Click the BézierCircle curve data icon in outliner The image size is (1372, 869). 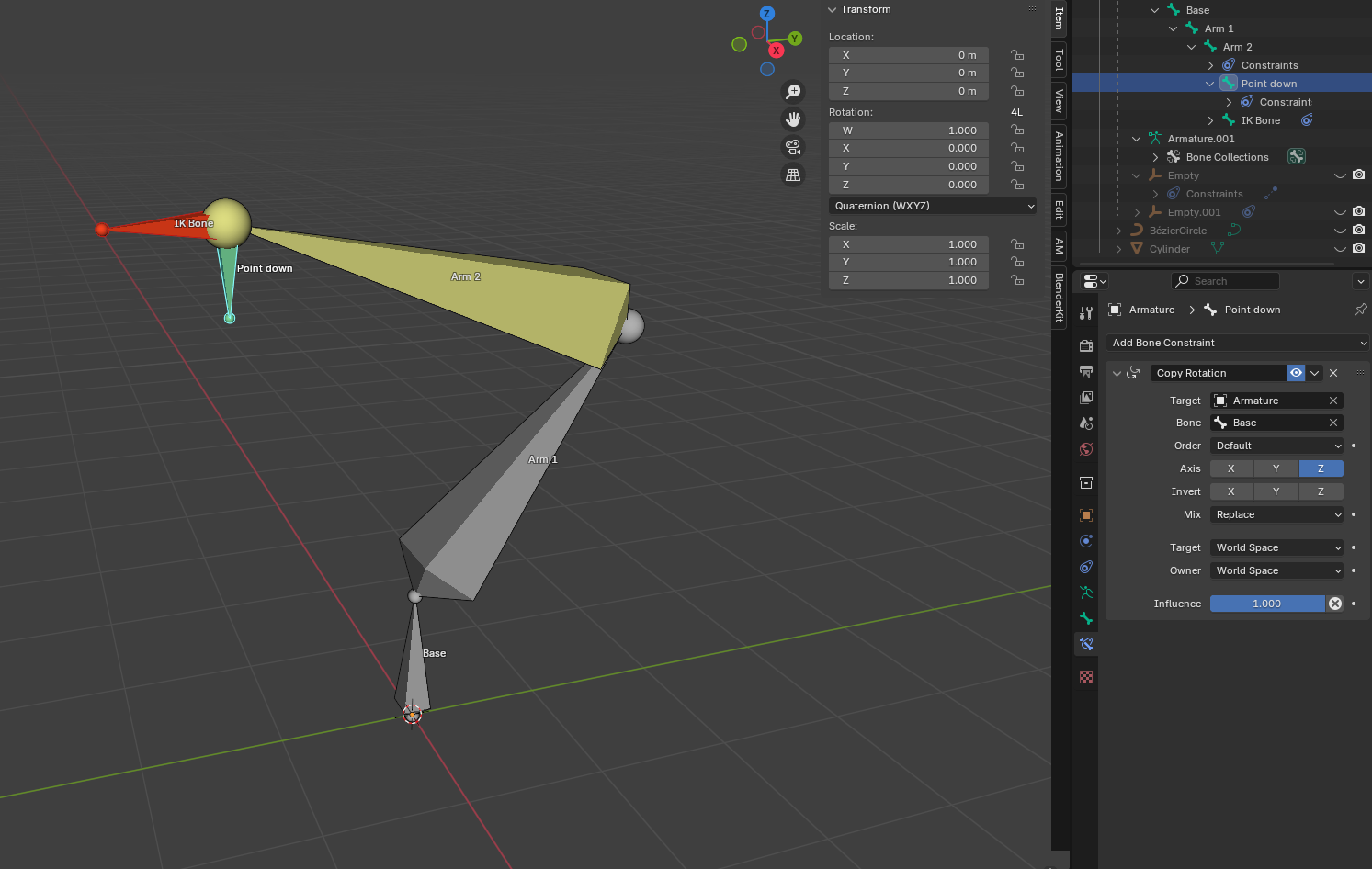point(1234,231)
